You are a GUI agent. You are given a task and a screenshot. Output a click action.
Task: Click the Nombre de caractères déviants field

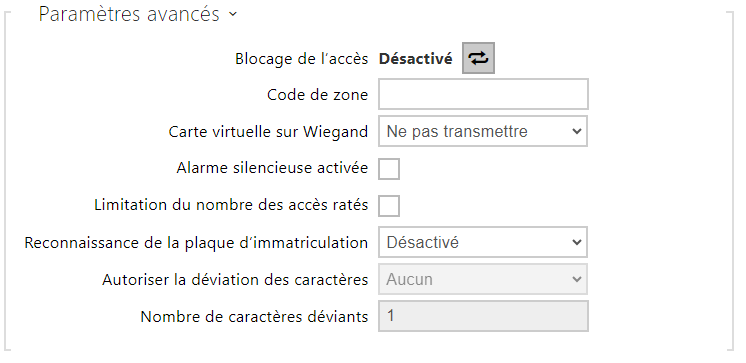point(483,316)
